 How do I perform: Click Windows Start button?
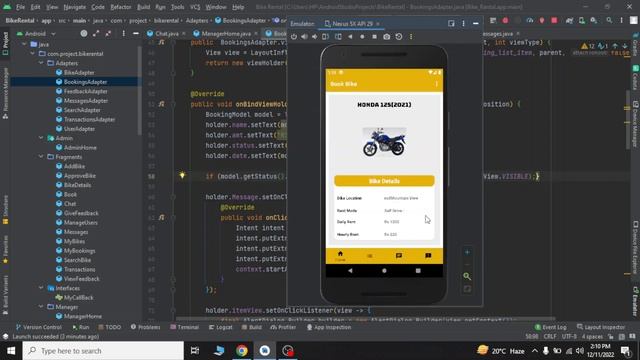(x=11, y=351)
